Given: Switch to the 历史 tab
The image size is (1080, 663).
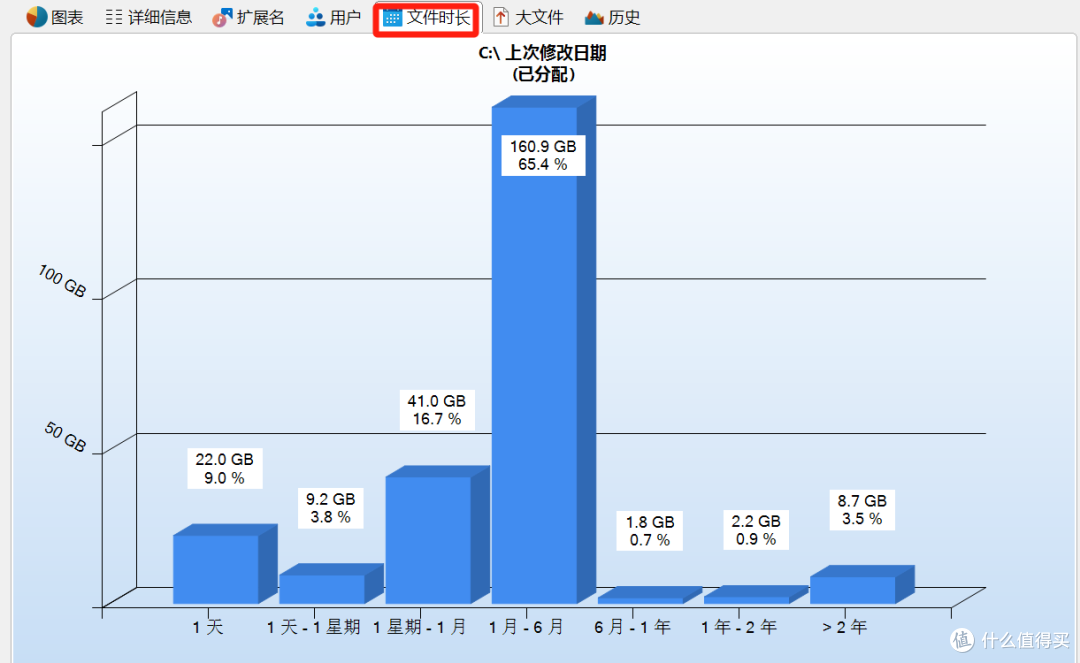Looking at the screenshot, I should 612,17.
